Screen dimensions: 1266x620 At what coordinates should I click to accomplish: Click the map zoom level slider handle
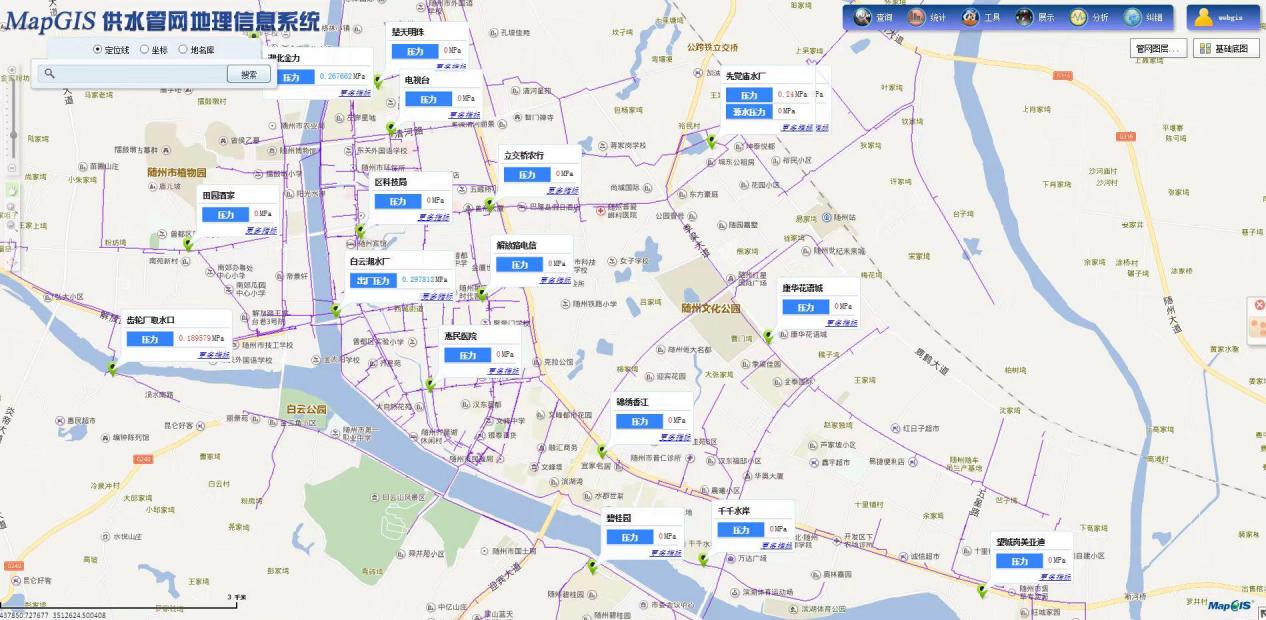point(12,134)
